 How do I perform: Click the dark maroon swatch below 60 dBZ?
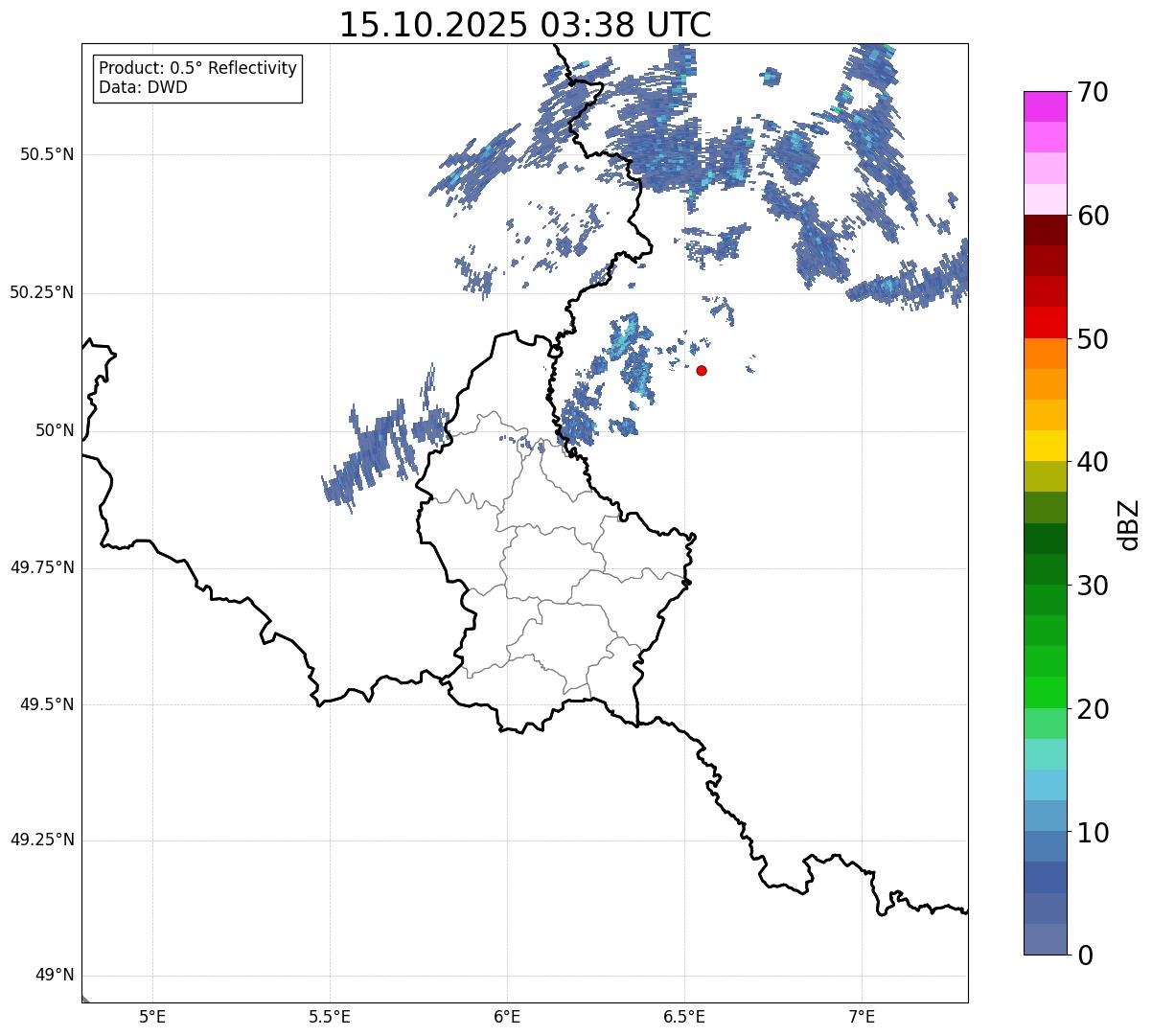(1045, 230)
